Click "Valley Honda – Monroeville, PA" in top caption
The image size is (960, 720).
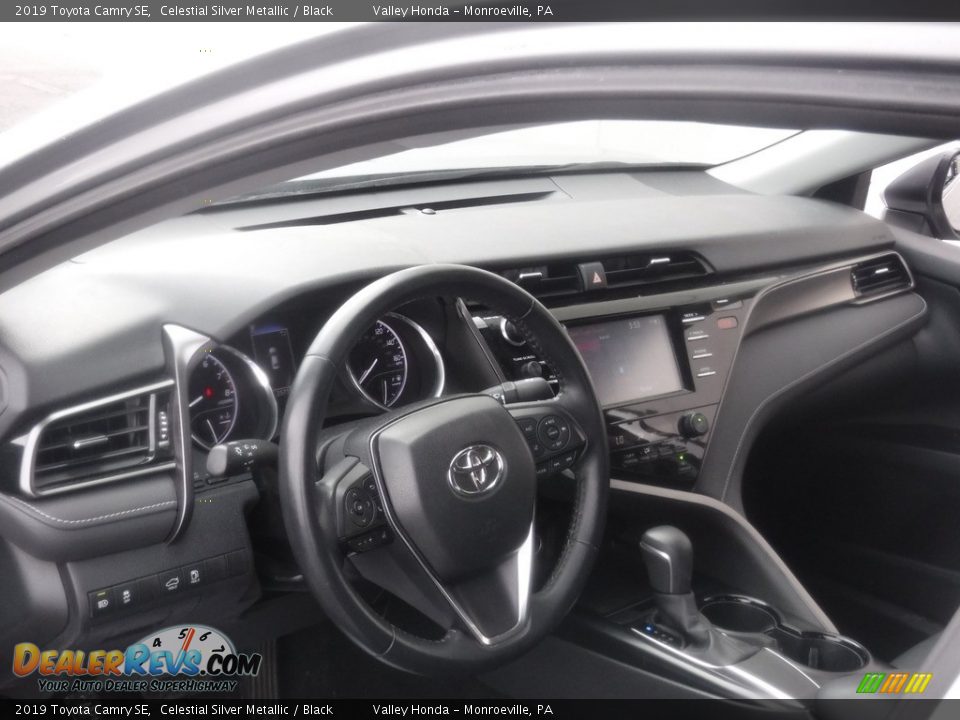462,10
